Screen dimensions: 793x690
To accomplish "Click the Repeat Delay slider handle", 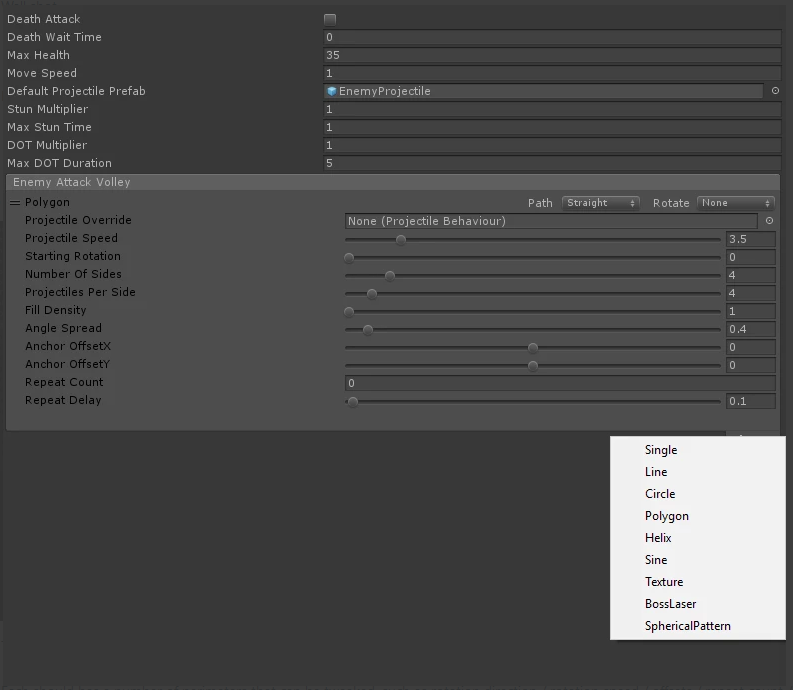I will pos(353,402).
